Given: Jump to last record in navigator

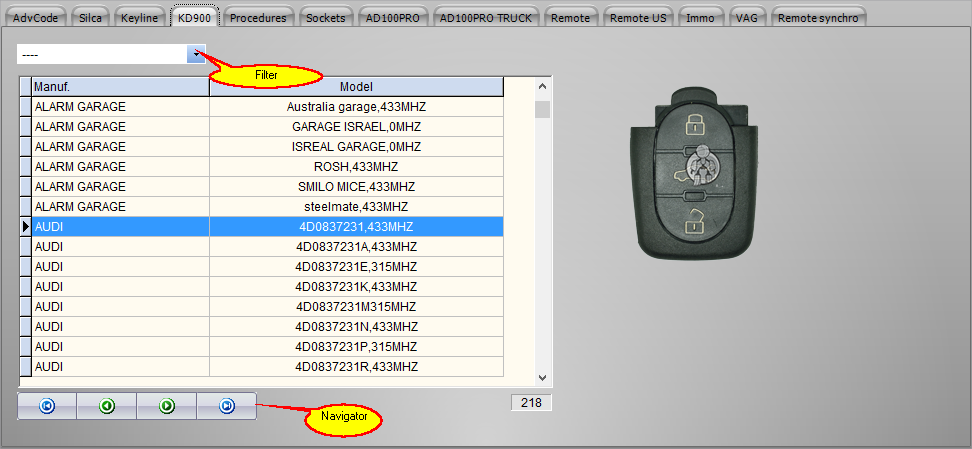Looking at the screenshot, I should [227, 406].
